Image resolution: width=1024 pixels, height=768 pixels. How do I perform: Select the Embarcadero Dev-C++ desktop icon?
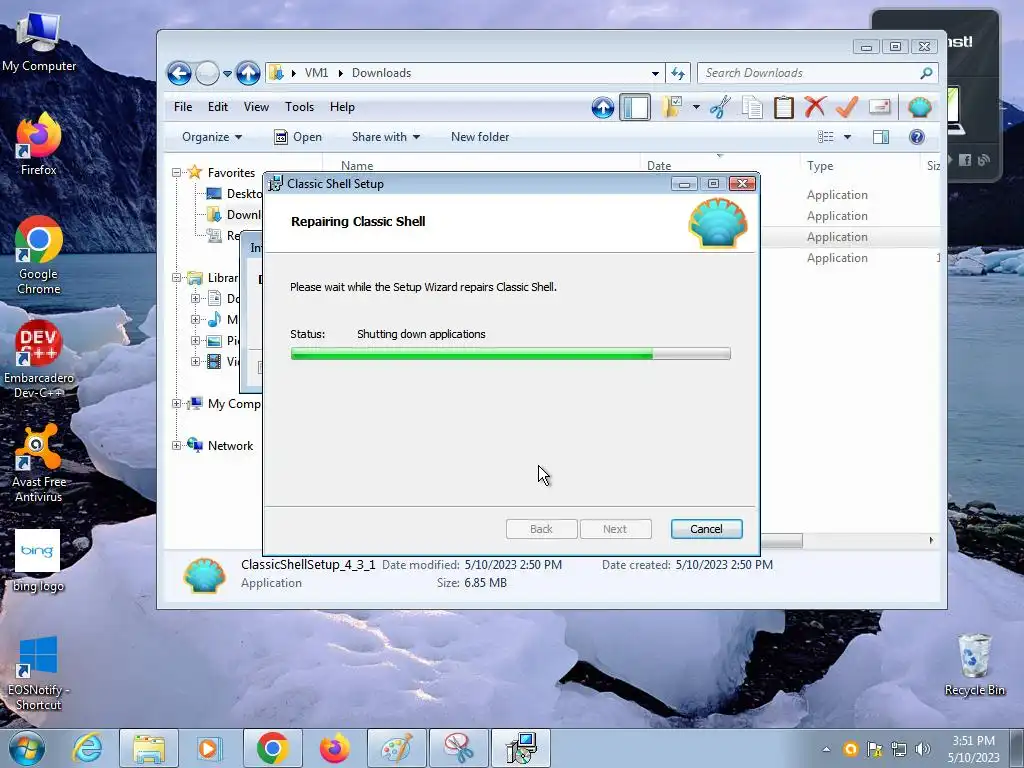(38, 359)
